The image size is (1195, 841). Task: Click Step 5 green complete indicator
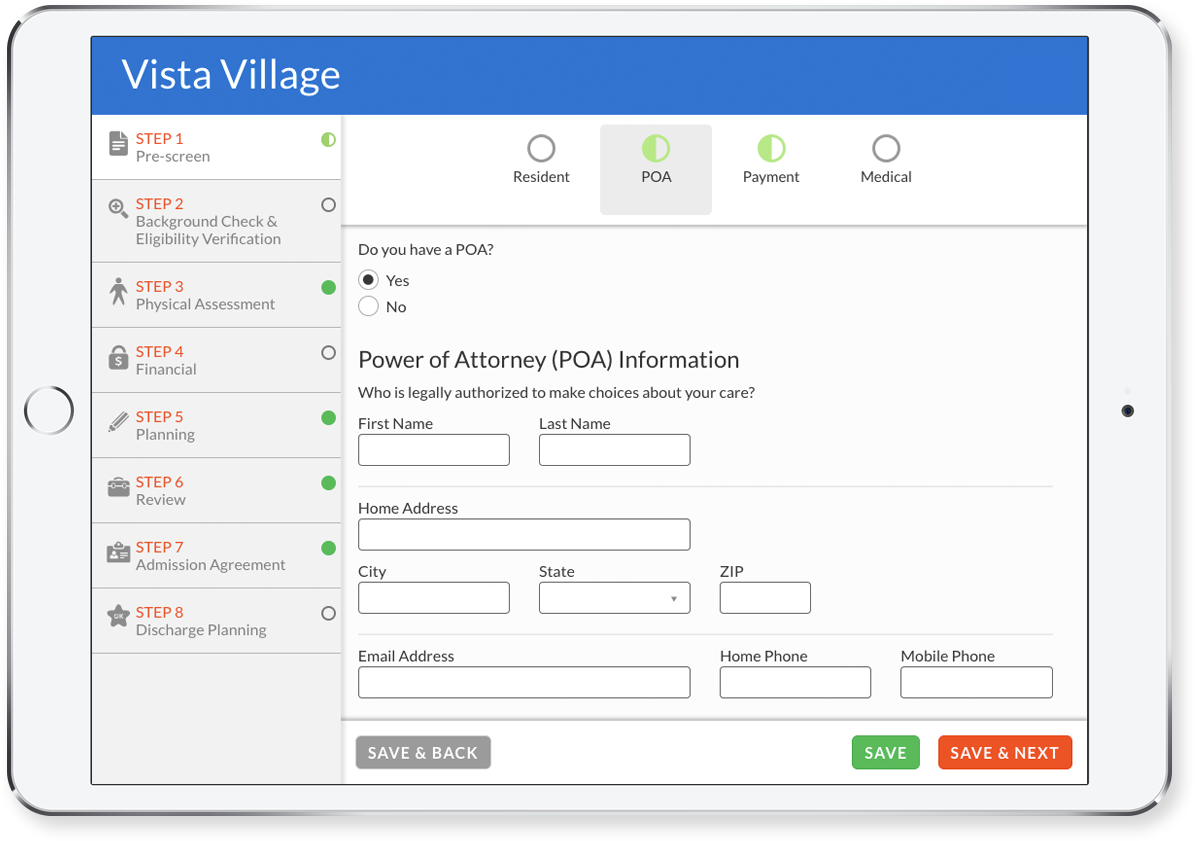328,417
